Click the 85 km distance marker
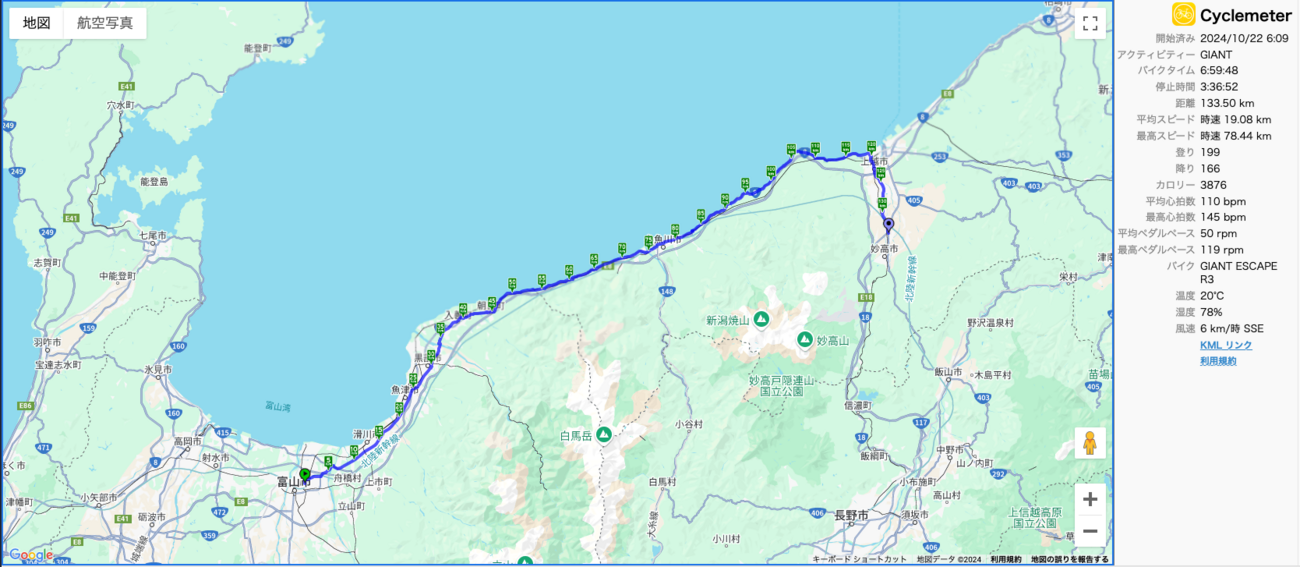Image resolution: width=1300 pixels, height=567 pixels. click(x=701, y=215)
